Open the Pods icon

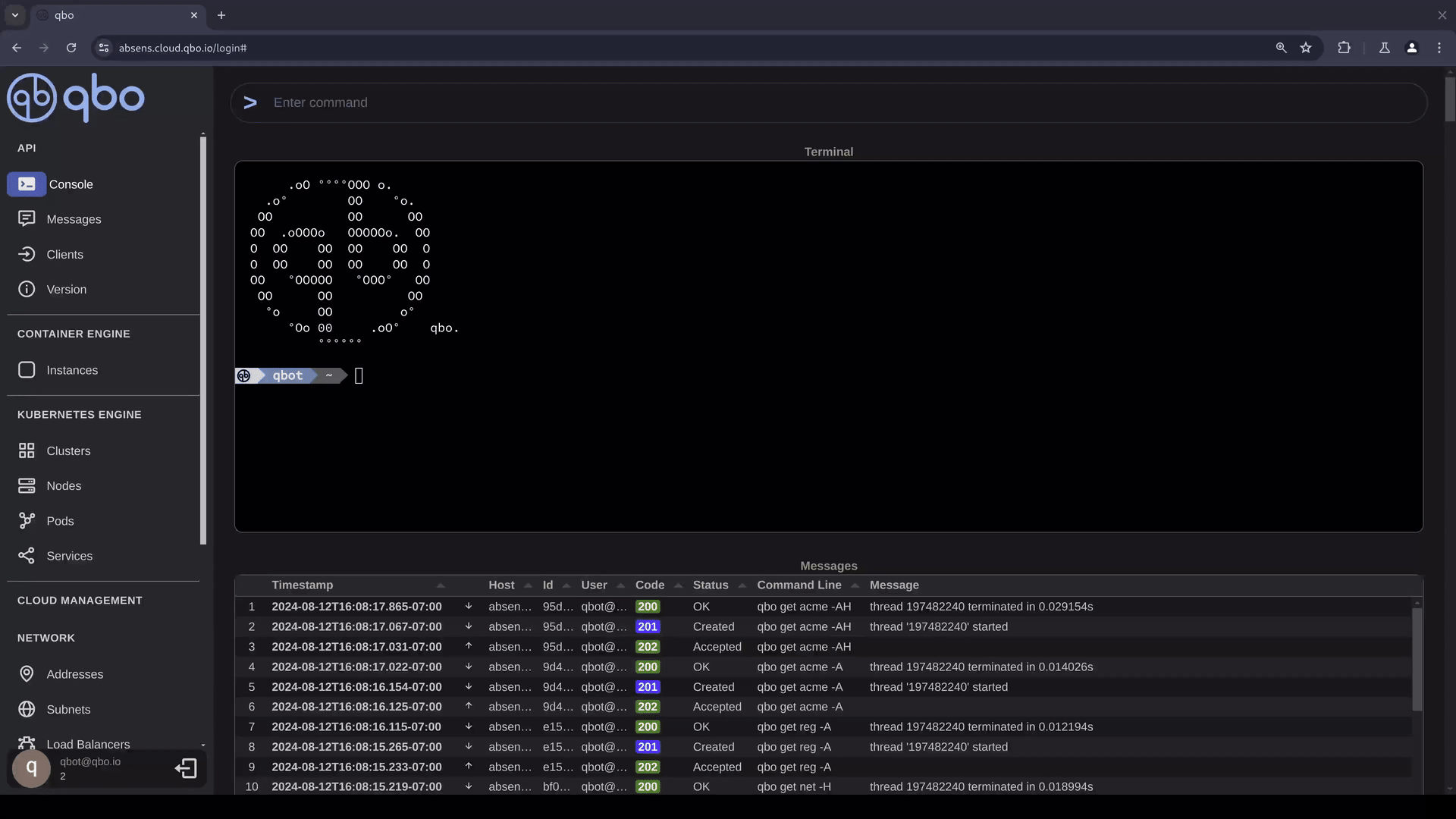[x=27, y=521]
